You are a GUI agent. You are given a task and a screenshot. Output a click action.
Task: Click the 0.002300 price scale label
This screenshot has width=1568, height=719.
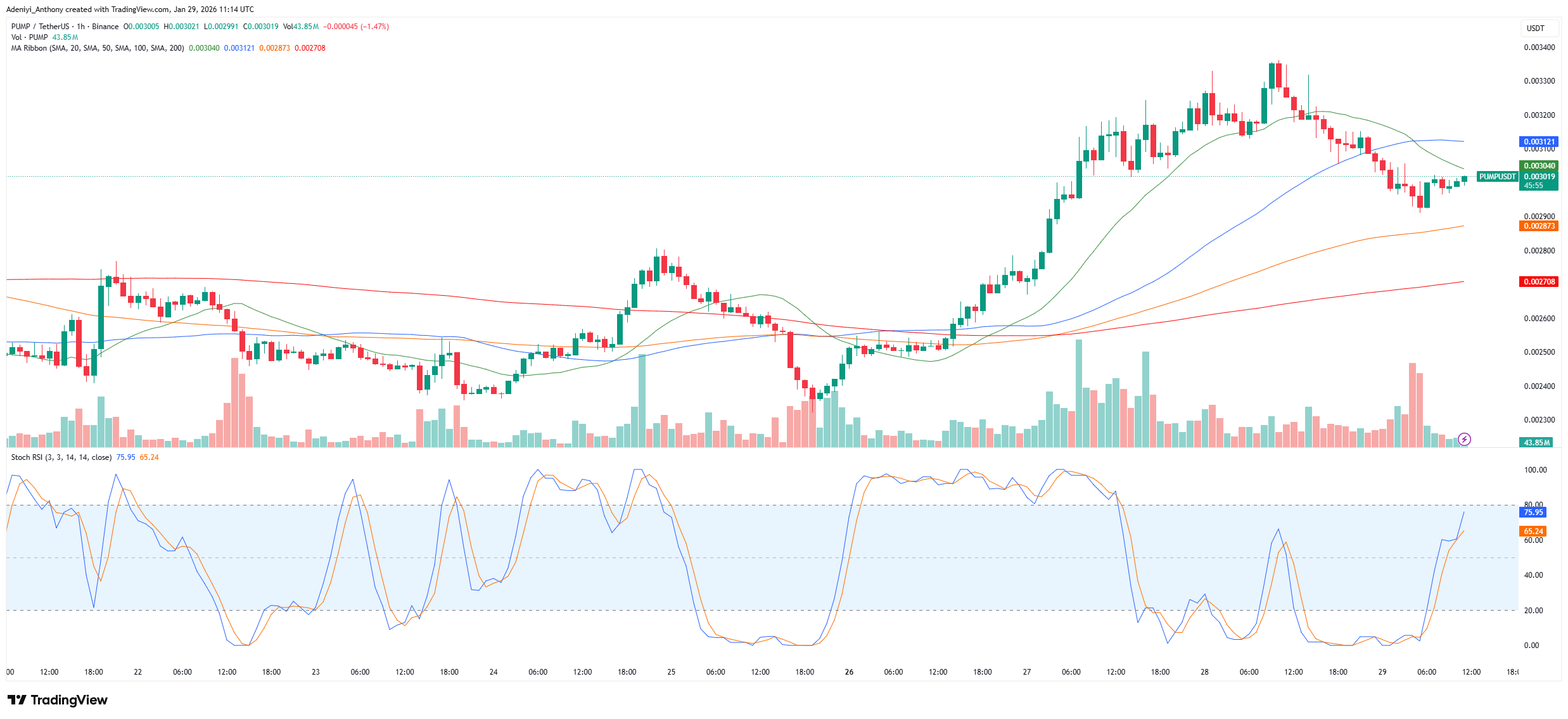1539,420
